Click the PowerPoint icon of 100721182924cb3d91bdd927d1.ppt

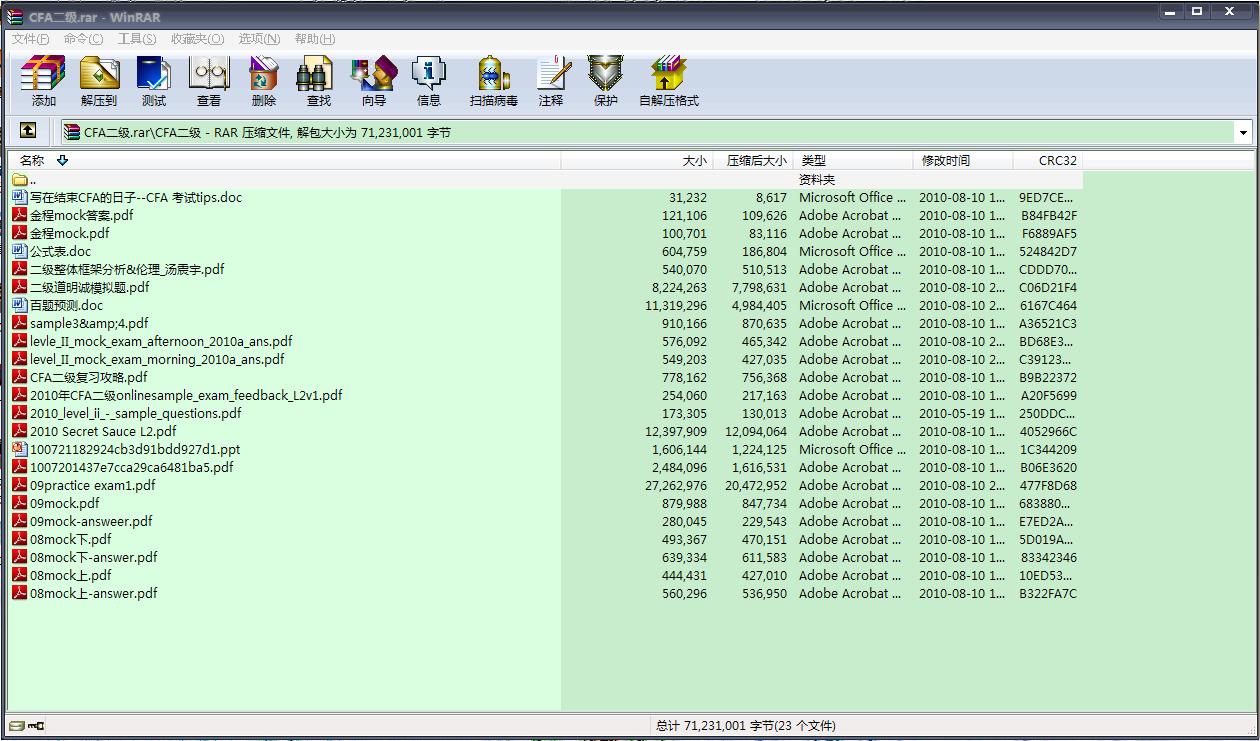tap(20, 449)
